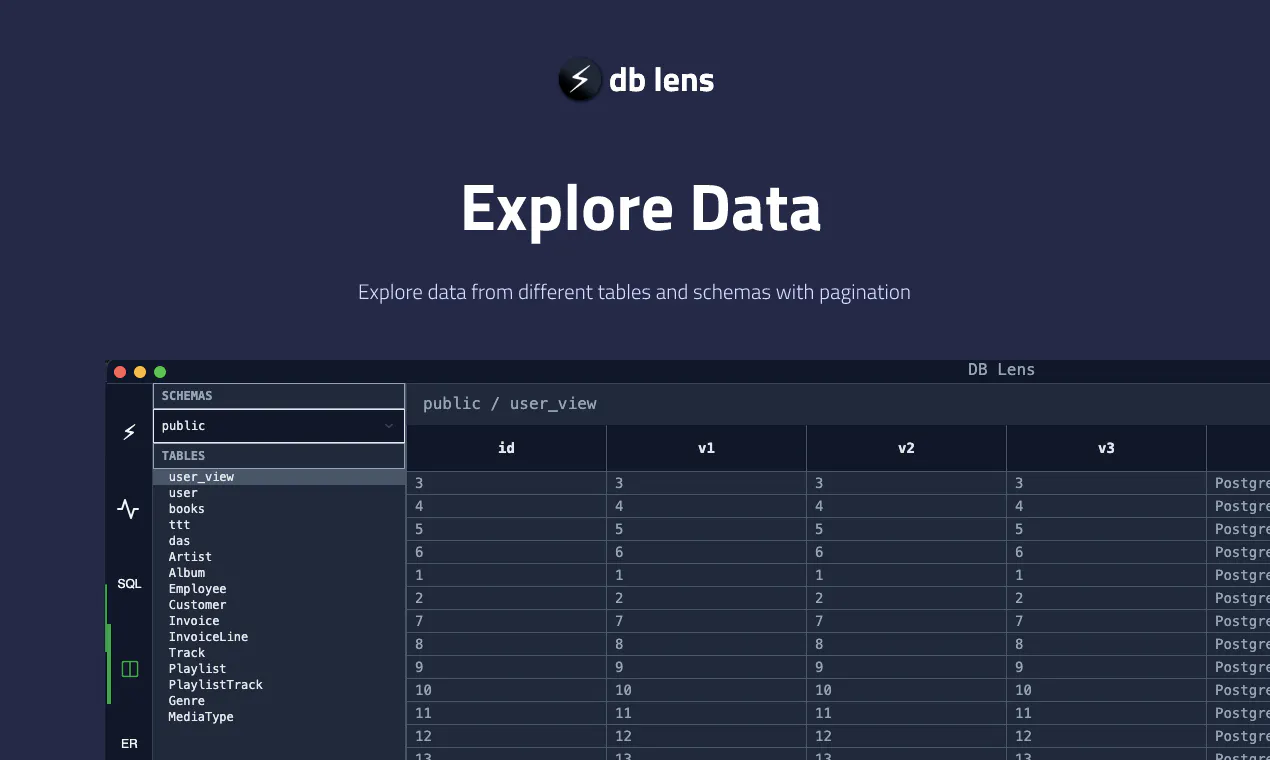Viewport: 1270px width, 760px height.
Task: Click the db lens logo icon
Action: (x=580, y=80)
